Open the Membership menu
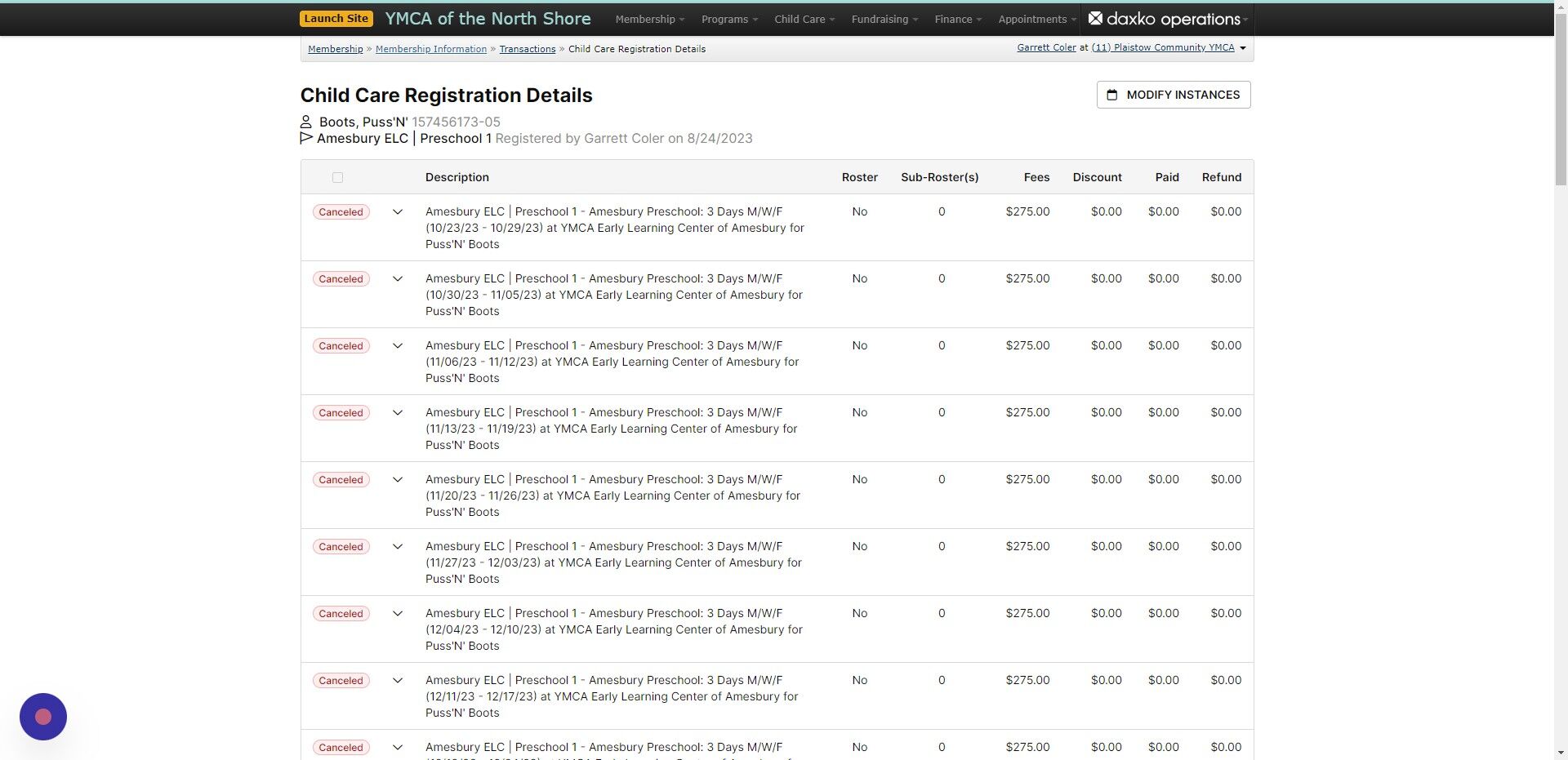The image size is (1568, 760). 649,19
